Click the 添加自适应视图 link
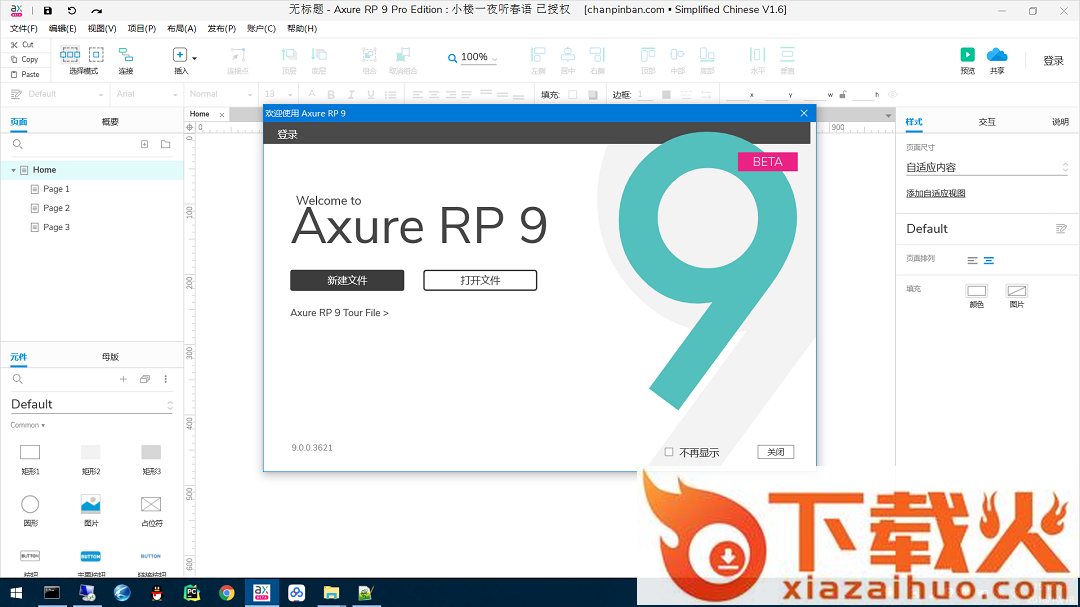This screenshot has width=1080, height=607. [935, 194]
